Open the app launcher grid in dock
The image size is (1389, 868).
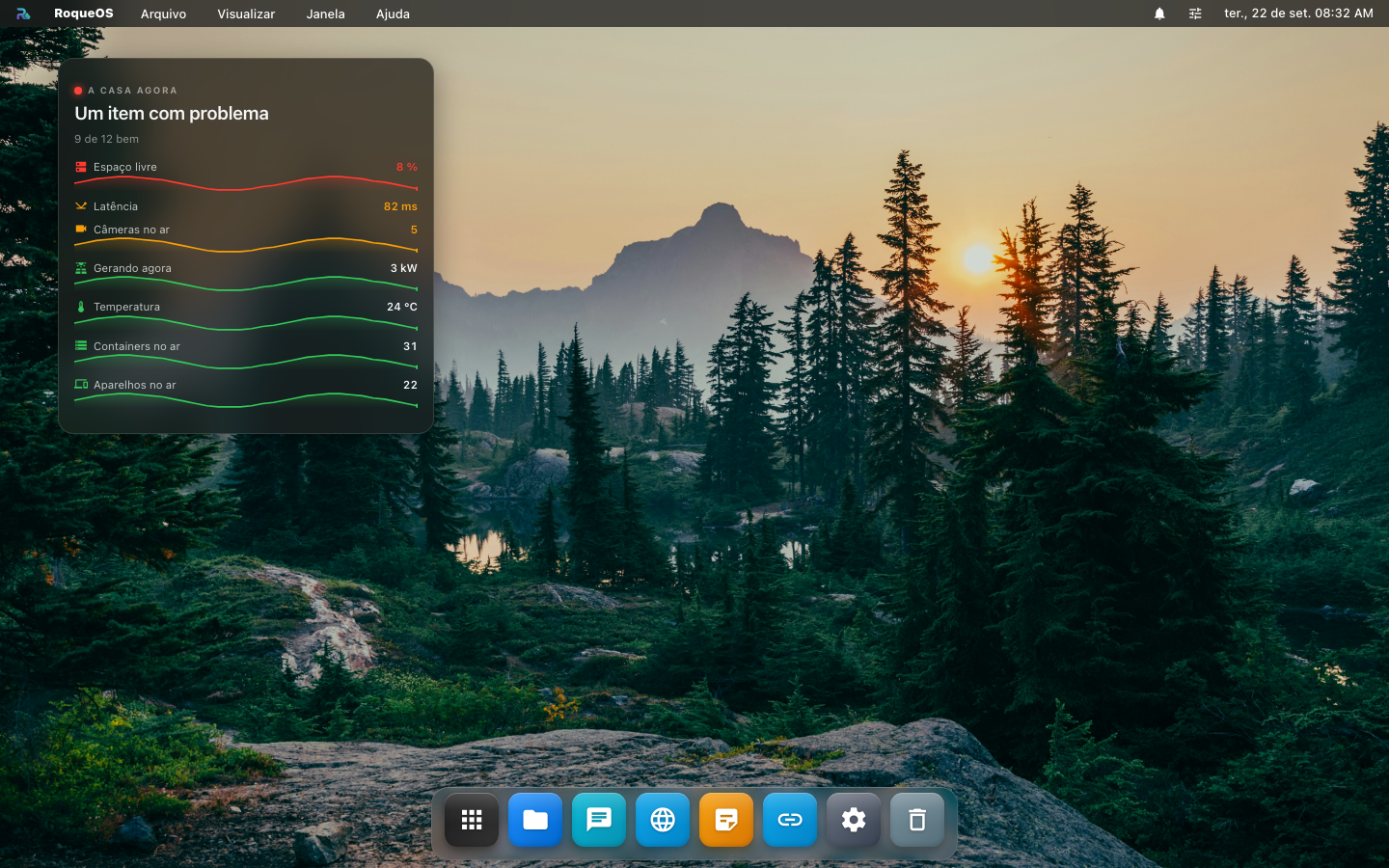(472, 820)
